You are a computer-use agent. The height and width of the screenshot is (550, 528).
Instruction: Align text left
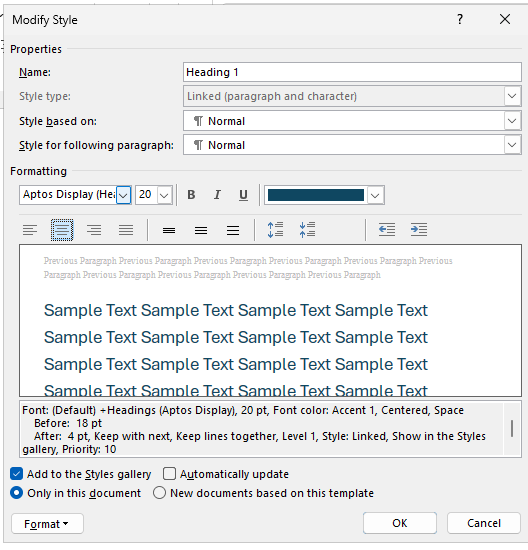(30, 230)
